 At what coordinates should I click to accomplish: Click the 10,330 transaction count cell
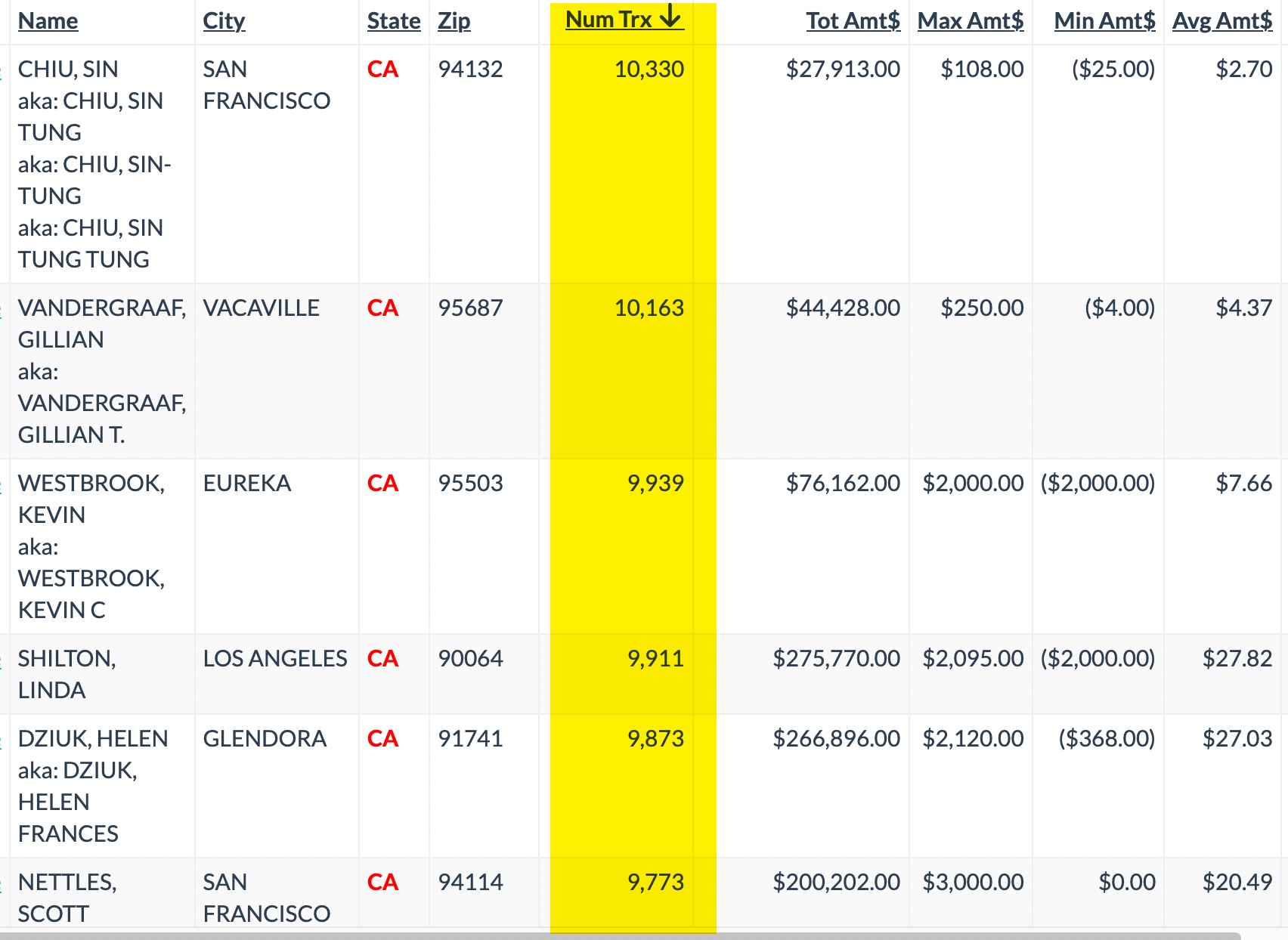649,70
